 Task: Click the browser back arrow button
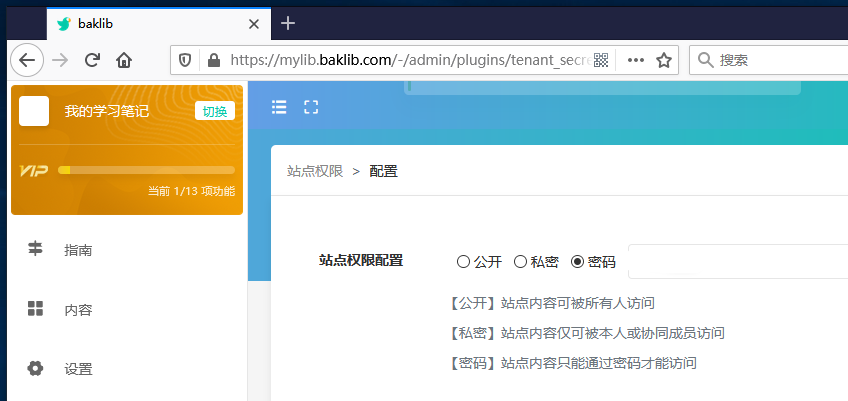tap(26, 60)
